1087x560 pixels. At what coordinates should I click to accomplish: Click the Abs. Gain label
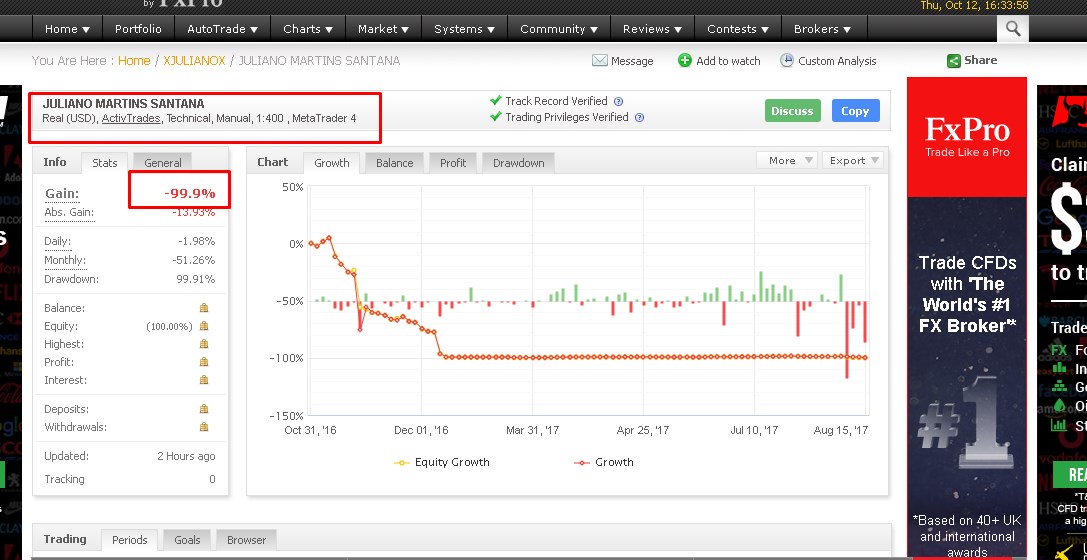[x=69, y=212]
